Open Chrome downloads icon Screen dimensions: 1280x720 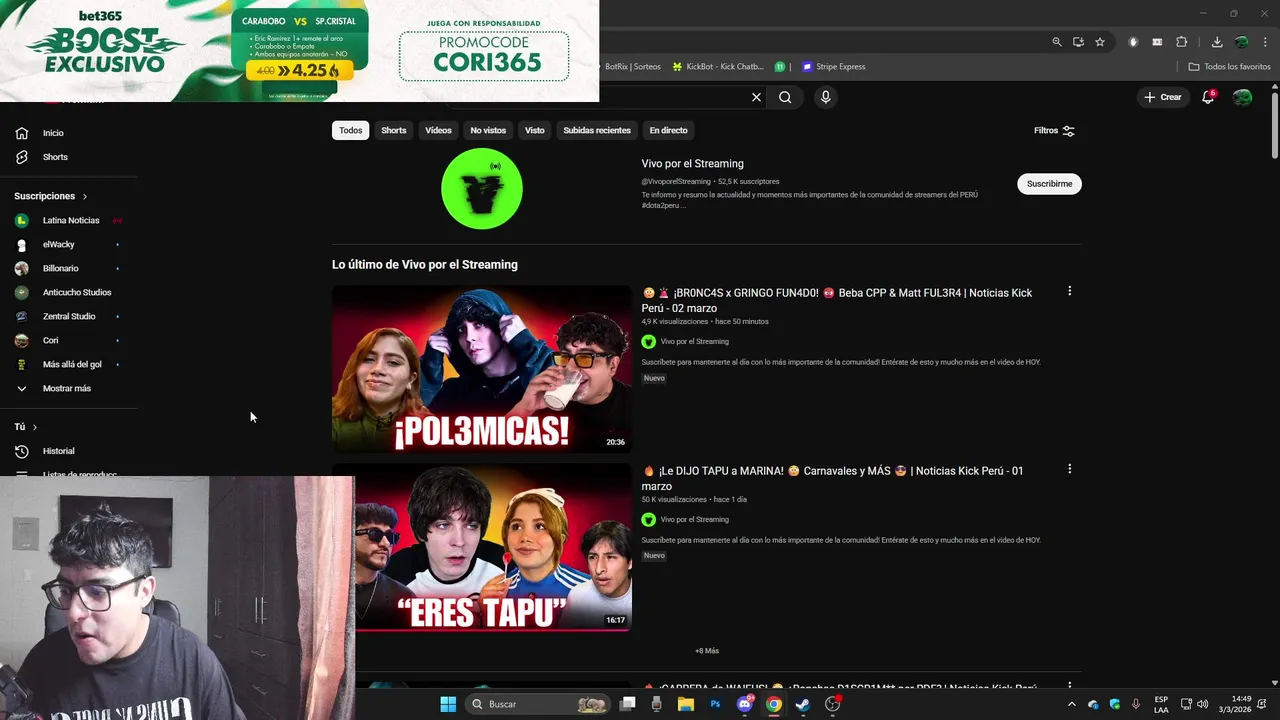[x=1217, y=42]
